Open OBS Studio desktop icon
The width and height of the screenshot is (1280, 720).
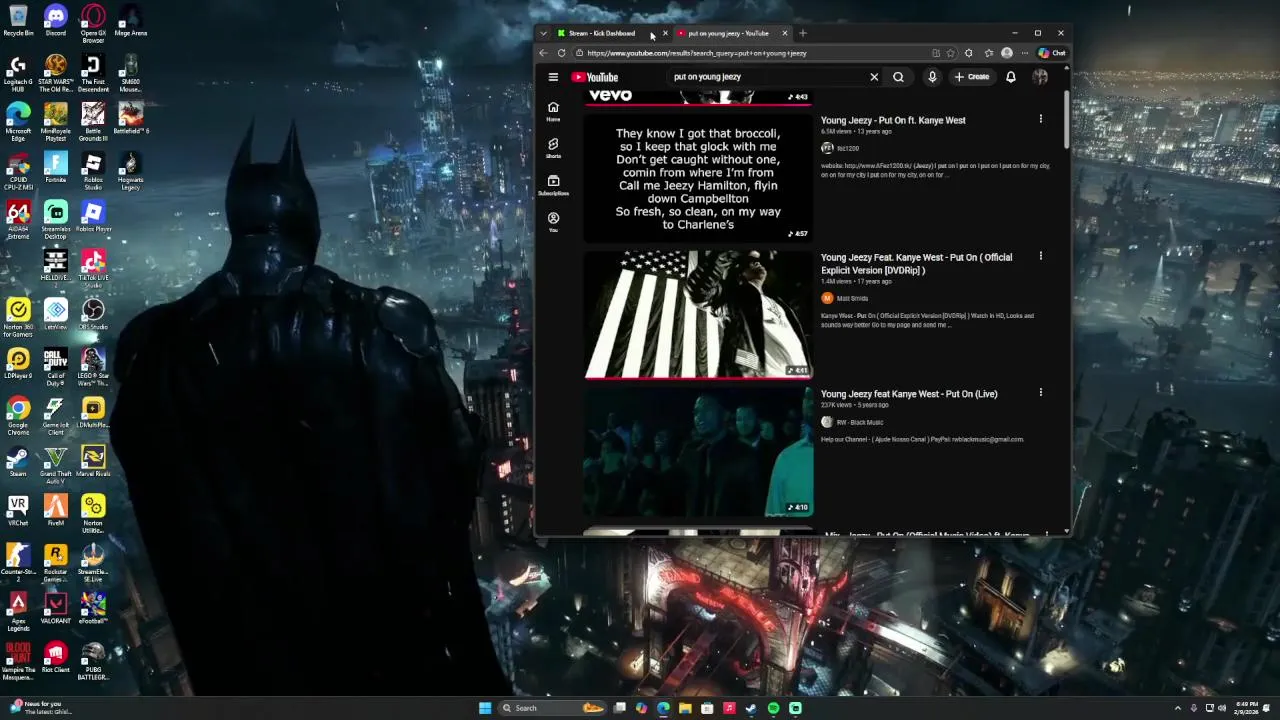[93, 314]
